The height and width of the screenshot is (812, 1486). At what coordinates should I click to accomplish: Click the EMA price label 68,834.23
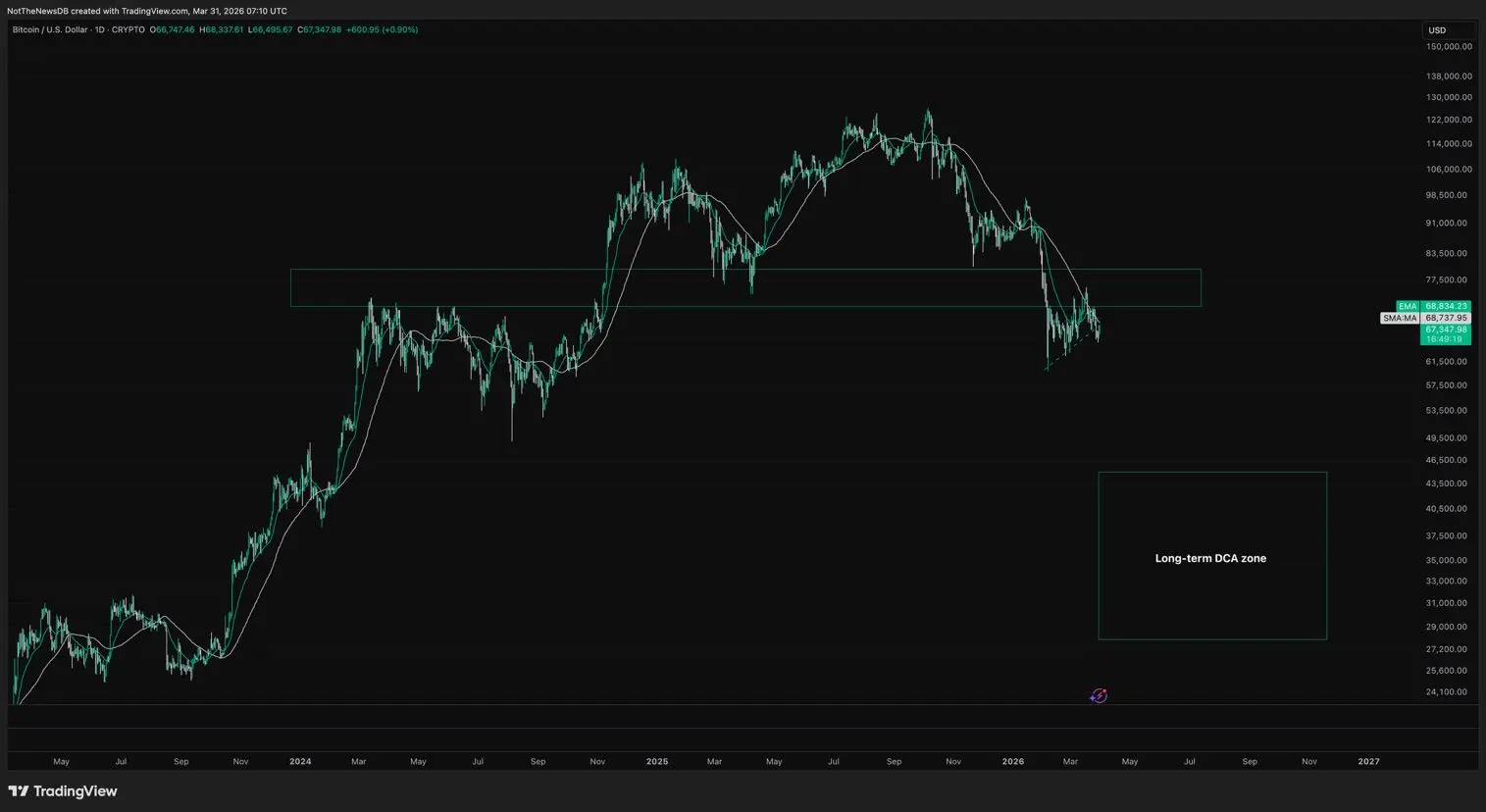[x=1433, y=306]
